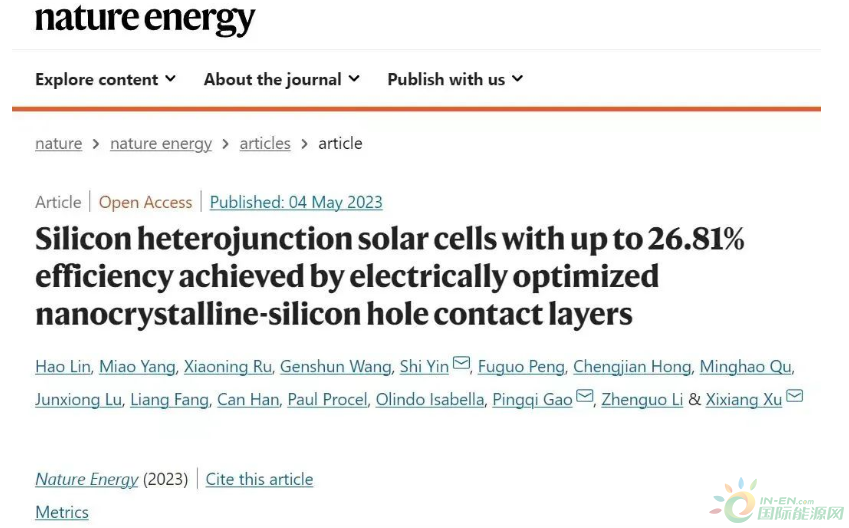Click the nature energy logo
Image resolution: width=849 pixels, height=528 pixels.
pos(145,18)
